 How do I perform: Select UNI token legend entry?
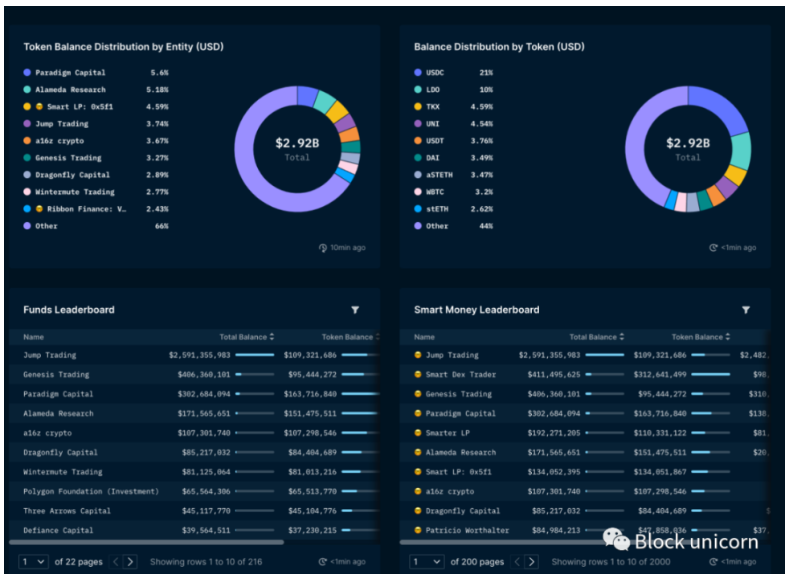(x=453, y=124)
